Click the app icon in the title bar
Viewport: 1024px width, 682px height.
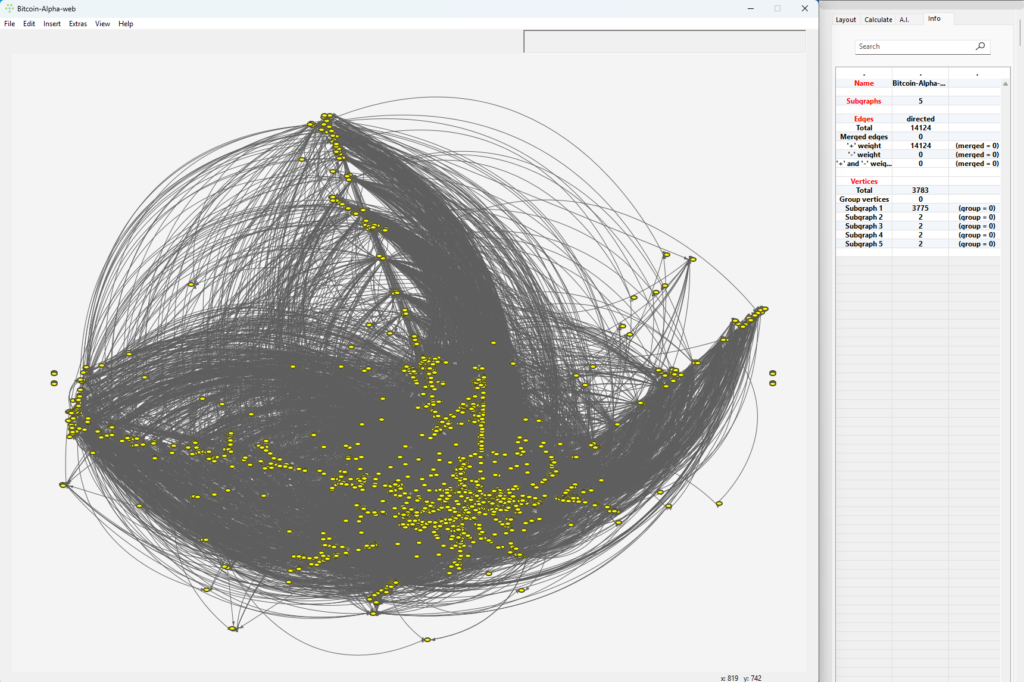(x=9, y=8)
